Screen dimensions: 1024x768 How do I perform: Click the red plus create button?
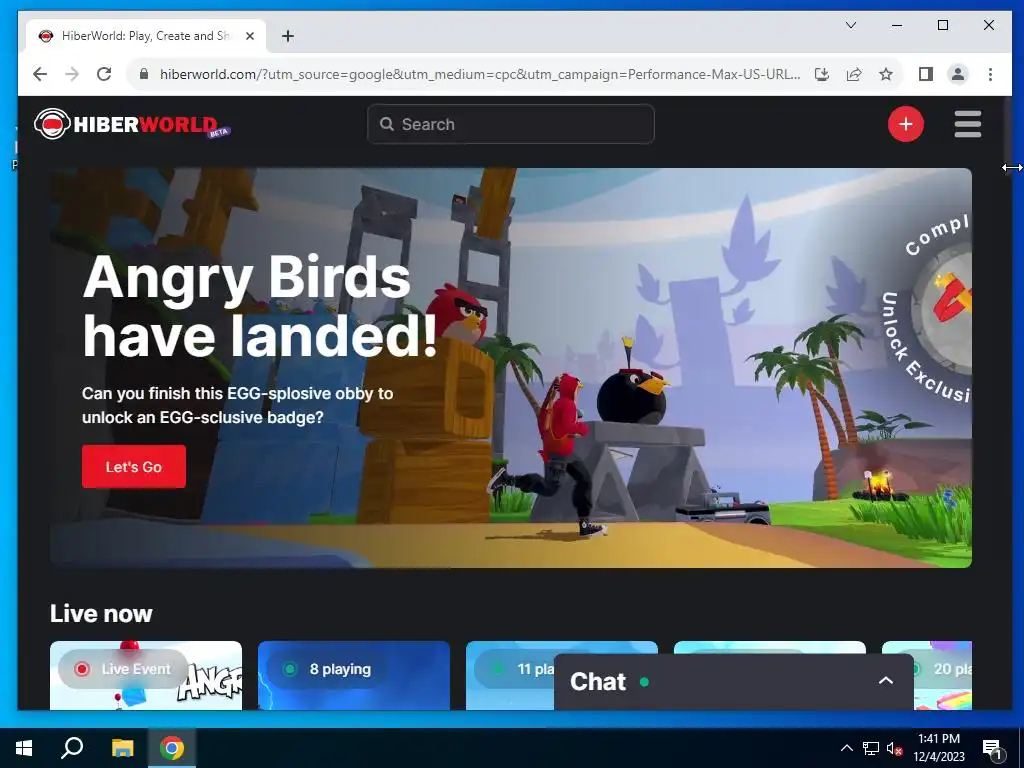(905, 124)
